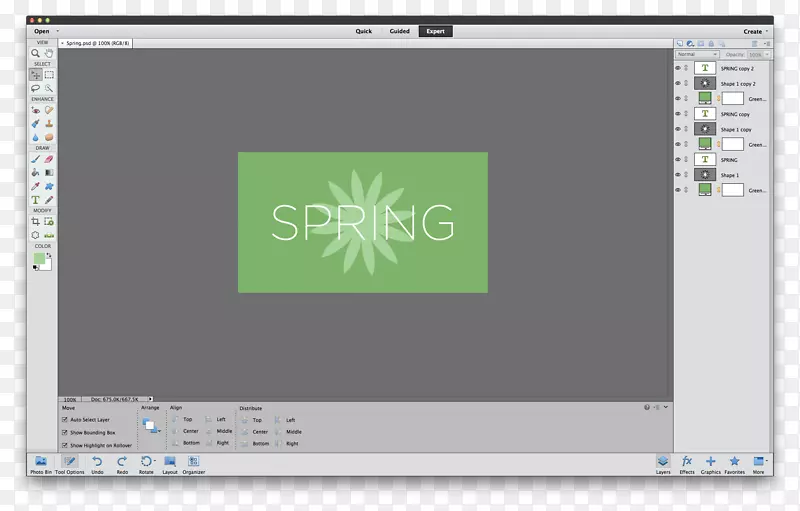Uncheck Auto Select Layer
This screenshot has height=511, width=800.
[65, 420]
